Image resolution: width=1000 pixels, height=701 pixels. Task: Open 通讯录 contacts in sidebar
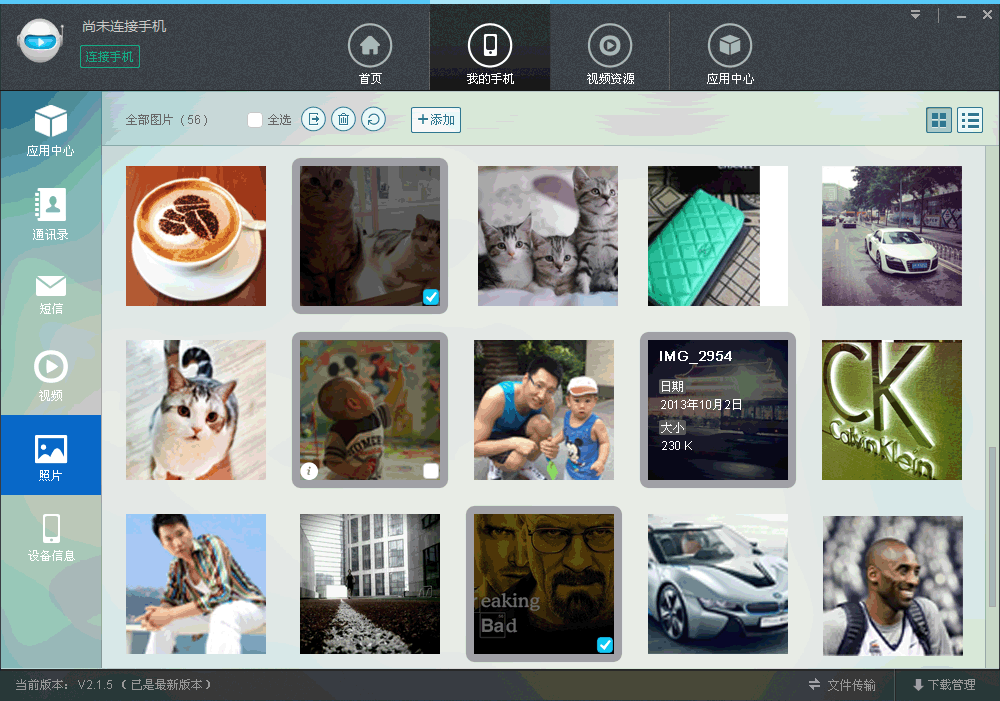click(50, 215)
